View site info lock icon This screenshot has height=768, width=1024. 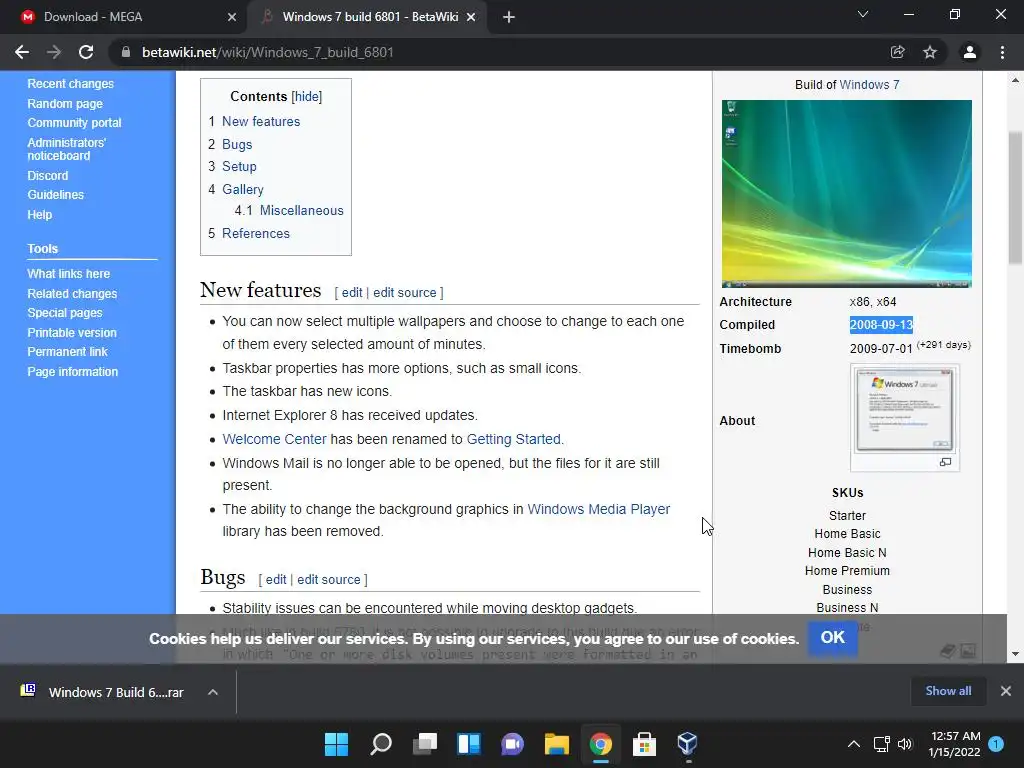click(125, 52)
